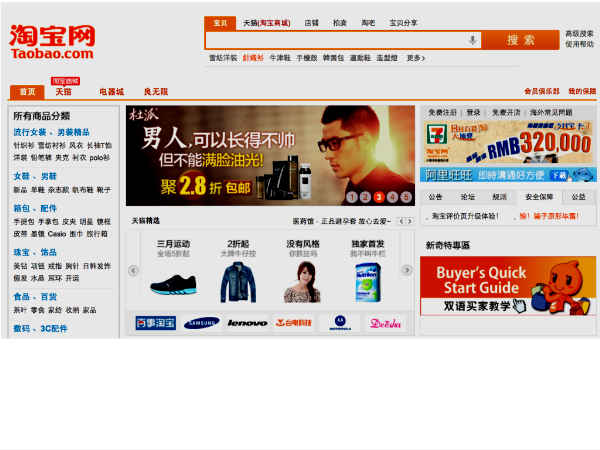Open the 会员俱乐部 link
Viewport: 600px width, 450px height.
click(x=542, y=91)
